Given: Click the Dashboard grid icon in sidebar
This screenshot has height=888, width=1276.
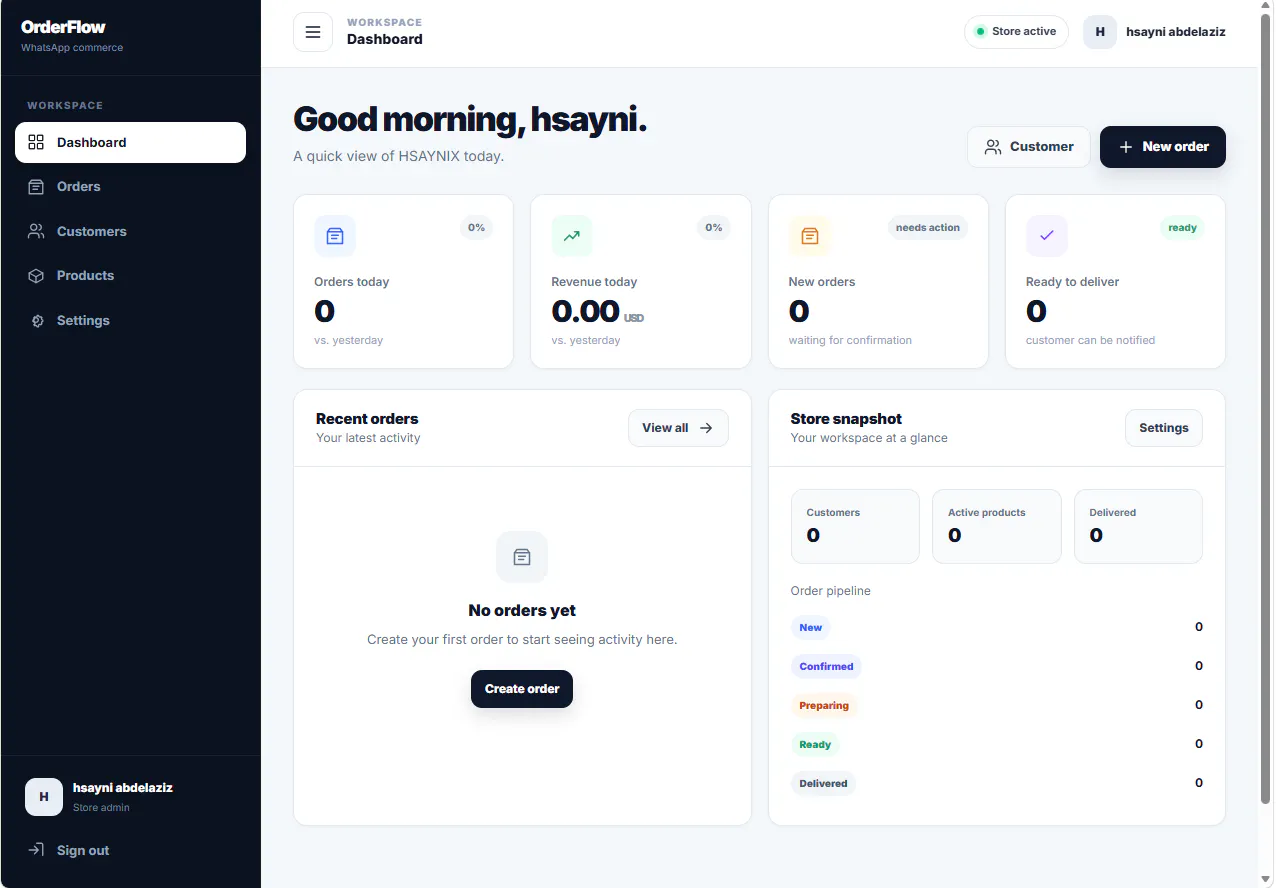Looking at the screenshot, I should point(36,142).
